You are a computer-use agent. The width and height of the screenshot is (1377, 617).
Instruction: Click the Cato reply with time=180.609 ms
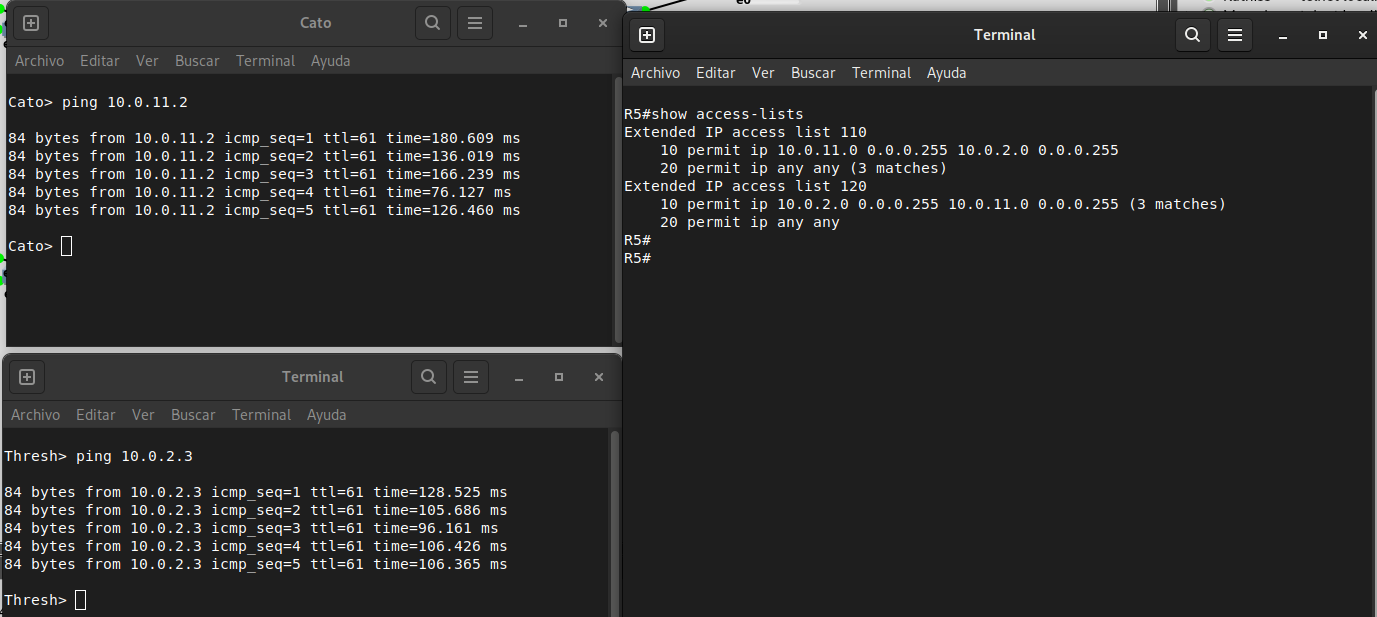pyautogui.click(x=264, y=138)
